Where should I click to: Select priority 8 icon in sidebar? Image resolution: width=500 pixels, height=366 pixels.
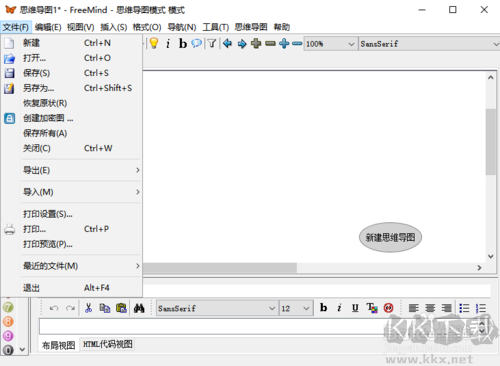click(x=8, y=321)
